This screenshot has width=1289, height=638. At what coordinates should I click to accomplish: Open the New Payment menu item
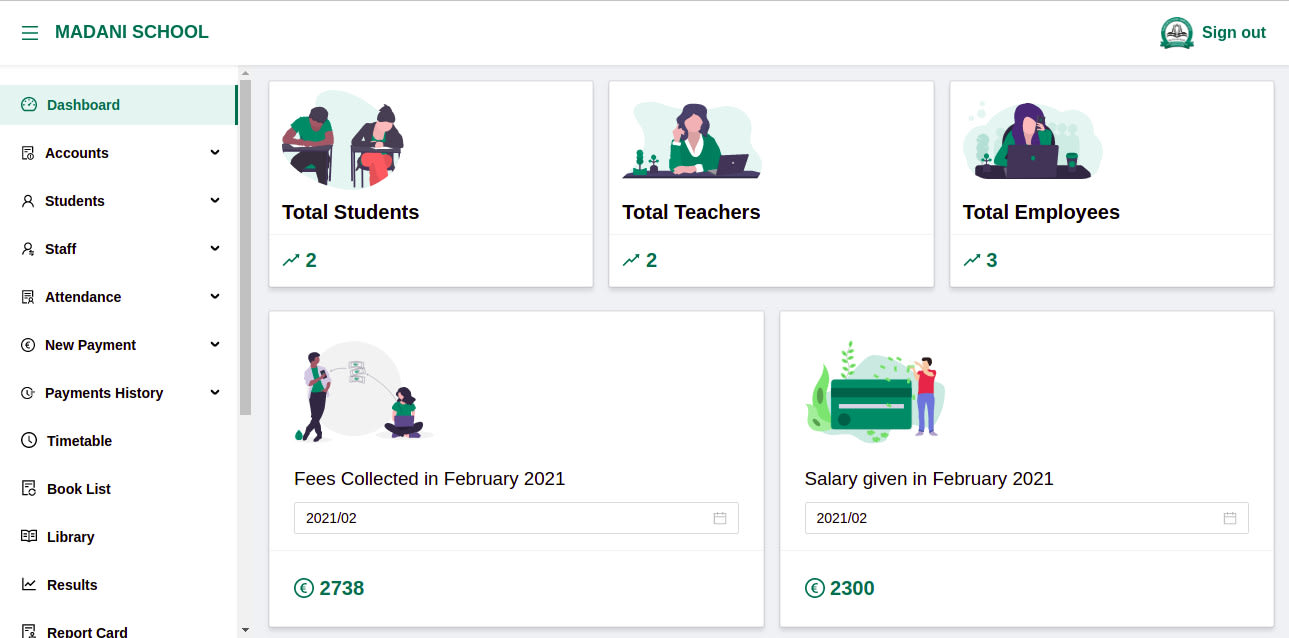[x=119, y=345]
